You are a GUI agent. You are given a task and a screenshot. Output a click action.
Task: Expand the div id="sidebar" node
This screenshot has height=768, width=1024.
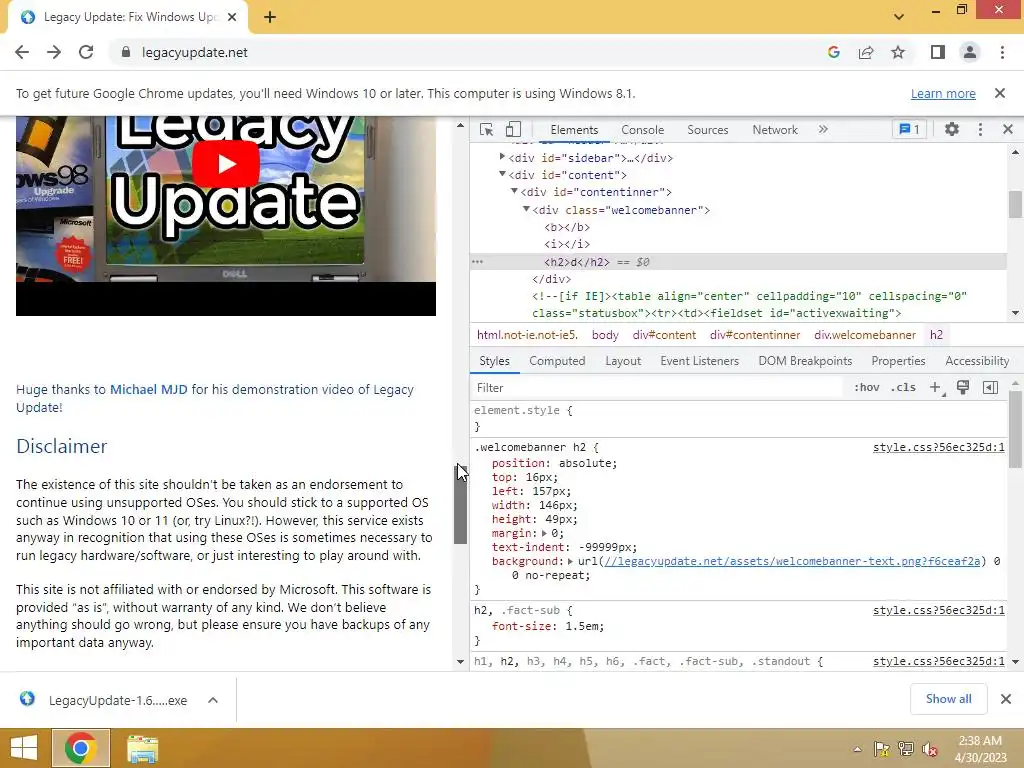502,156
